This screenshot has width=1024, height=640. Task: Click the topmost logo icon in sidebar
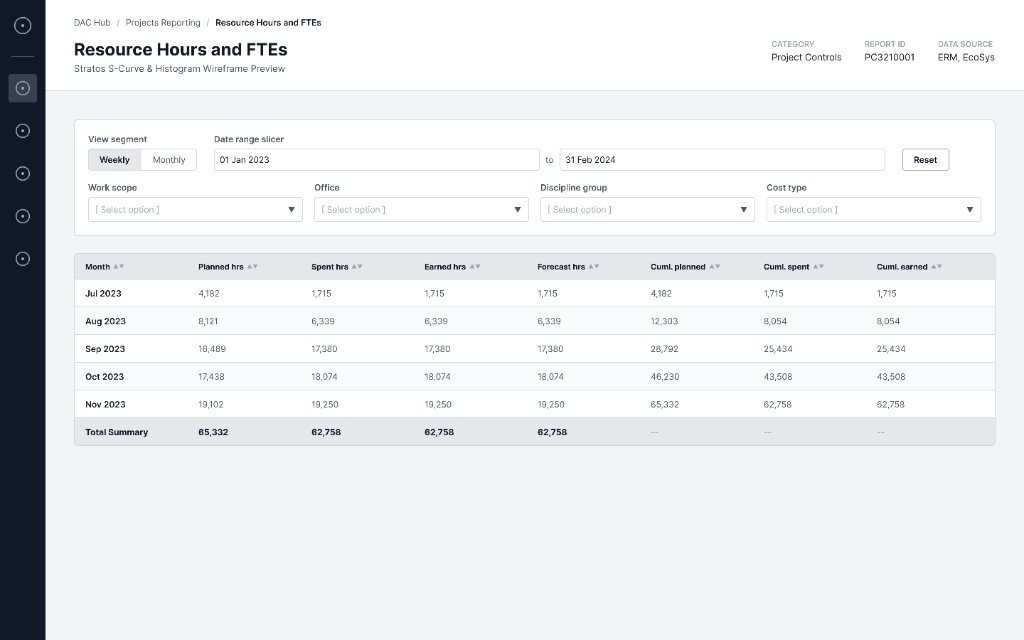pos(22,25)
